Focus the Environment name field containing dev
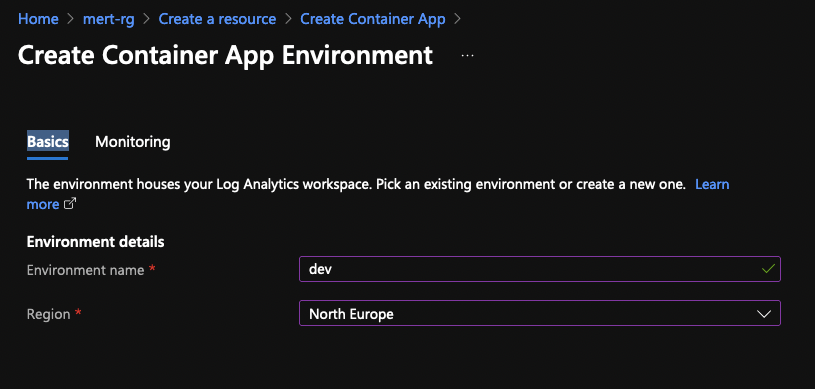815x389 pixels. [x=540, y=269]
